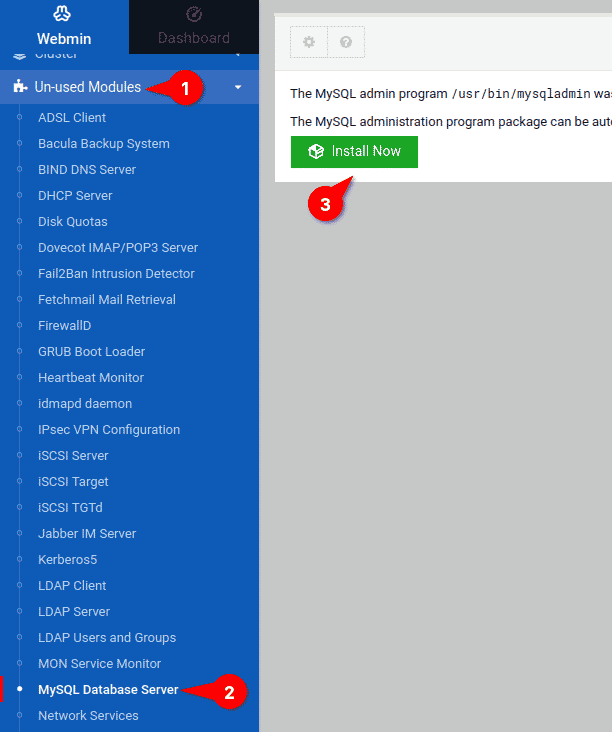Open GRUB Boot Loader module
612x732 pixels.
[x=91, y=352]
